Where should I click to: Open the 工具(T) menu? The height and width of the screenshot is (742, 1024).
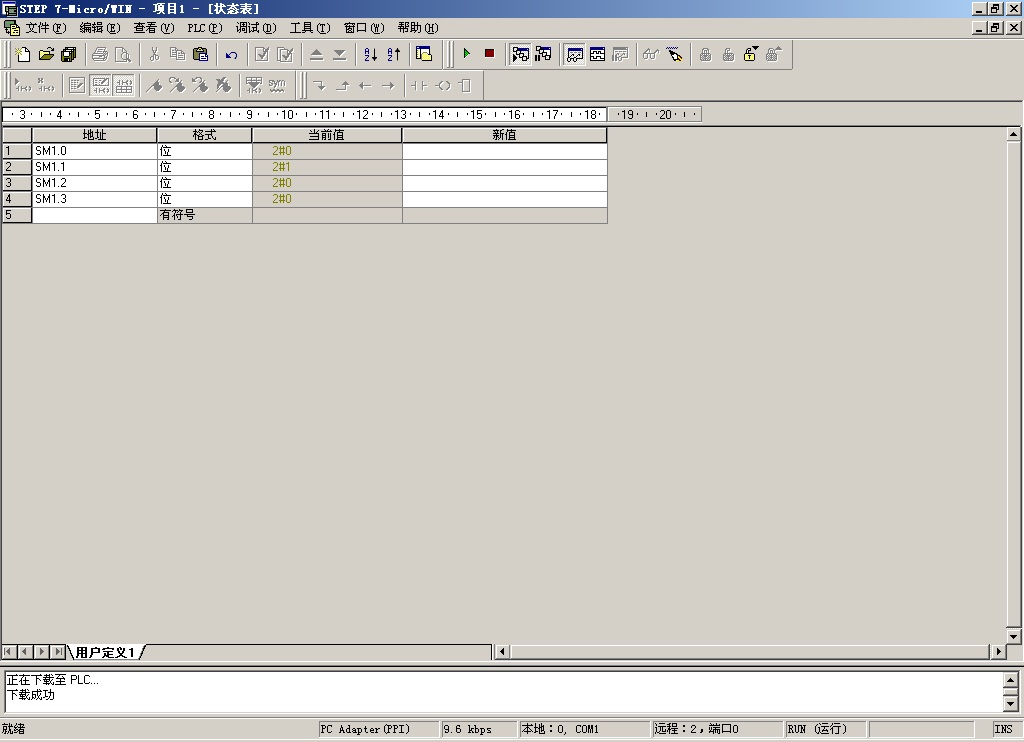(310, 28)
